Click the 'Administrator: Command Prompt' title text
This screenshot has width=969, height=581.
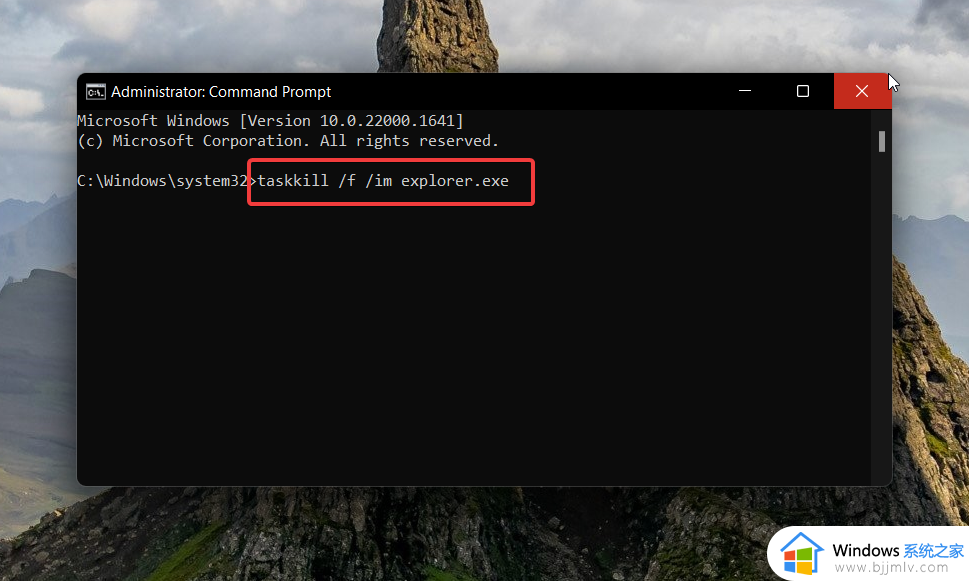point(221,92)
